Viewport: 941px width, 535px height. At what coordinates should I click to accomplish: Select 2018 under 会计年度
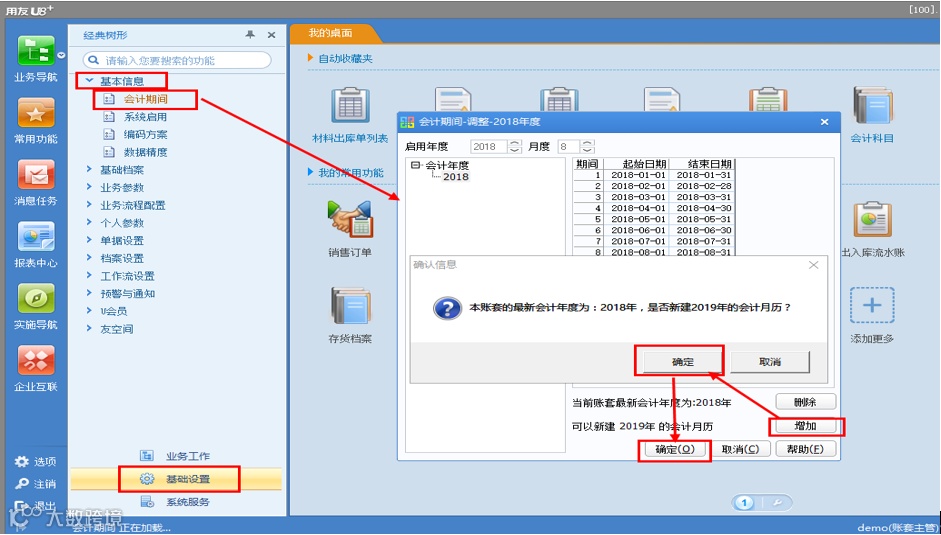pos(456,177)
